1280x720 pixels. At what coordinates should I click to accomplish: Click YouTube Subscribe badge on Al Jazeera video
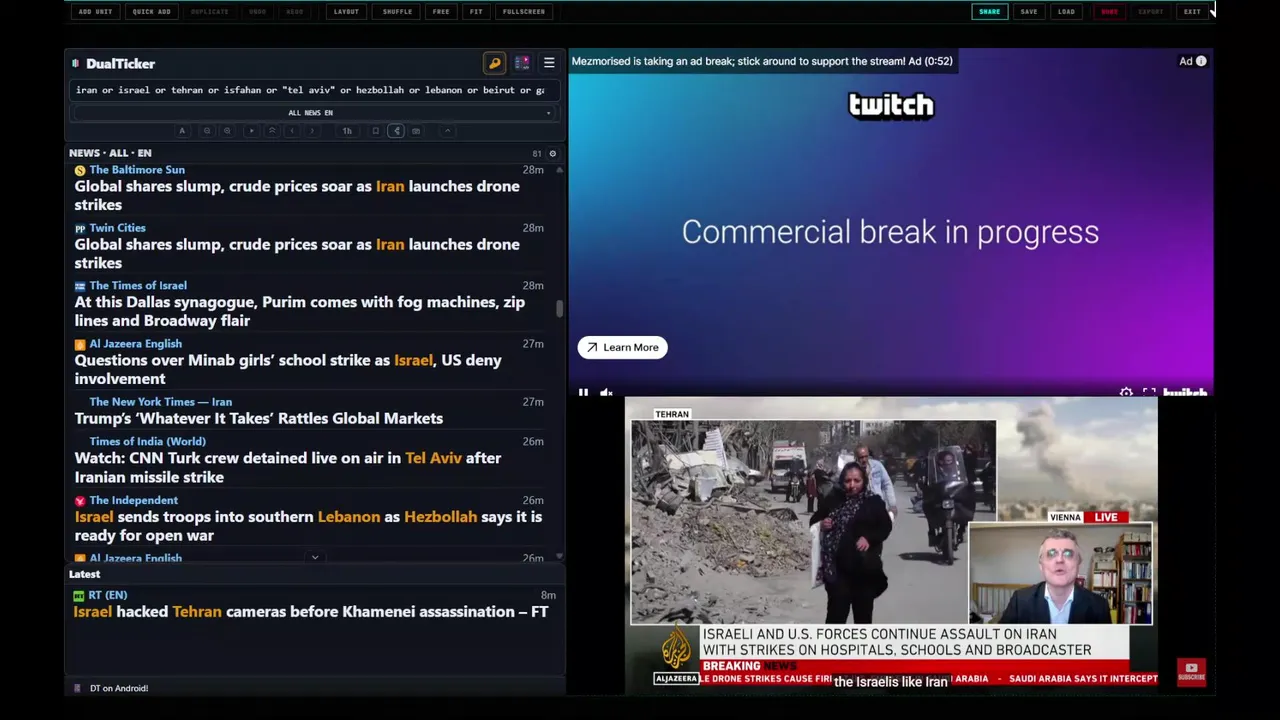tap(1191, 671)
